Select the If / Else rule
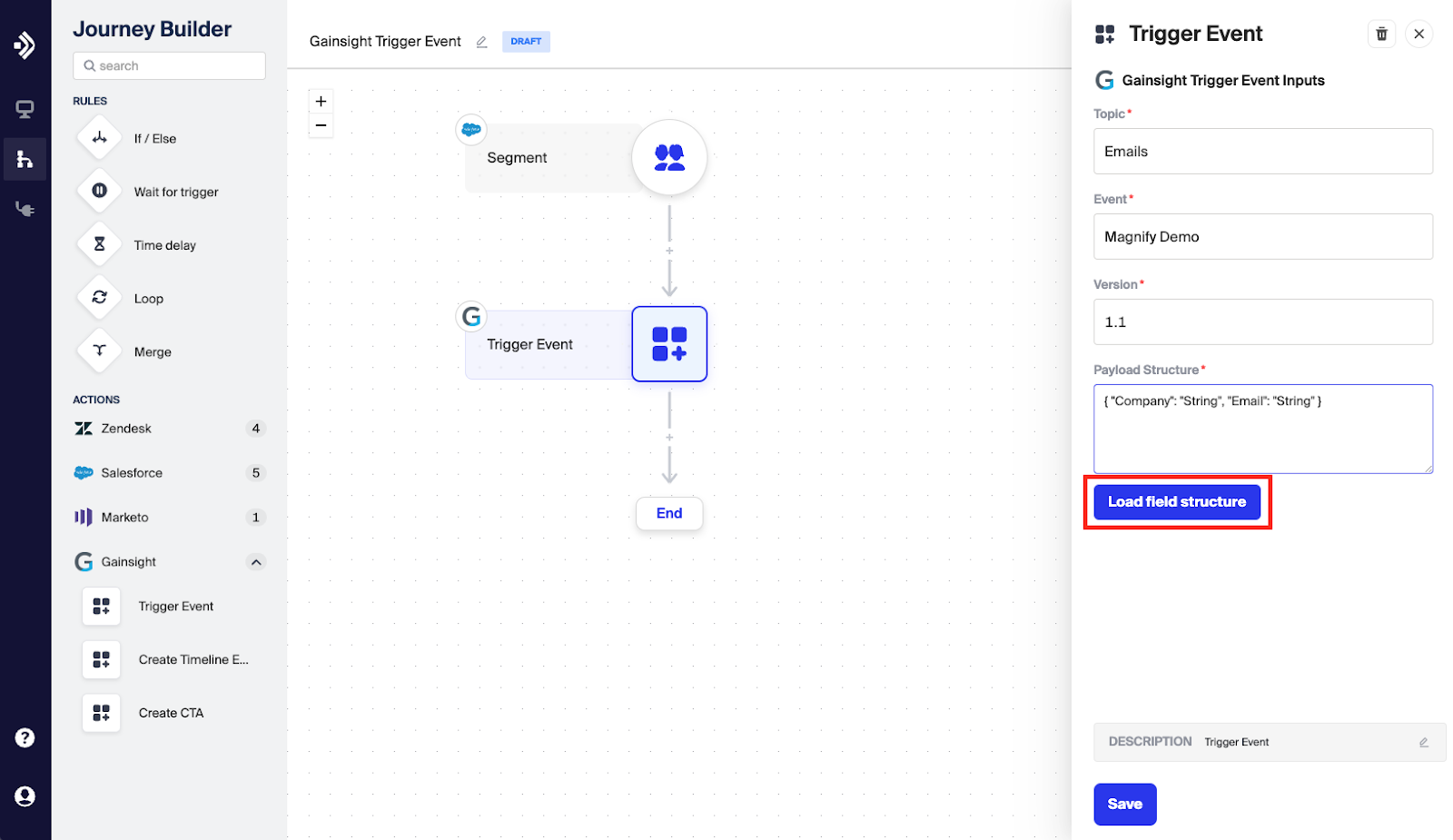1453x840 pixels. [x=154, y=139]
